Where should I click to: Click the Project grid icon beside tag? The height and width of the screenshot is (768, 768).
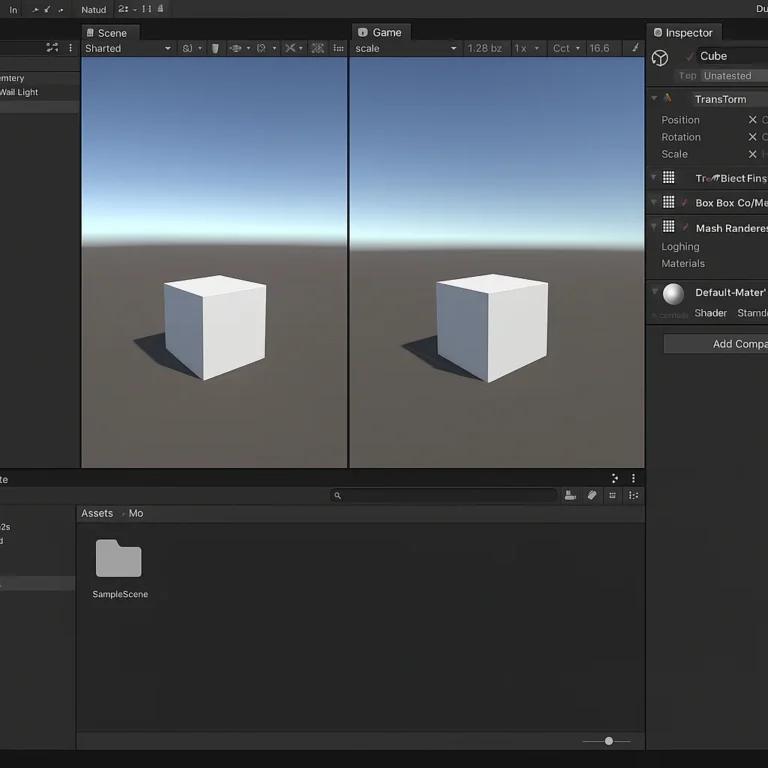[612, 496]
